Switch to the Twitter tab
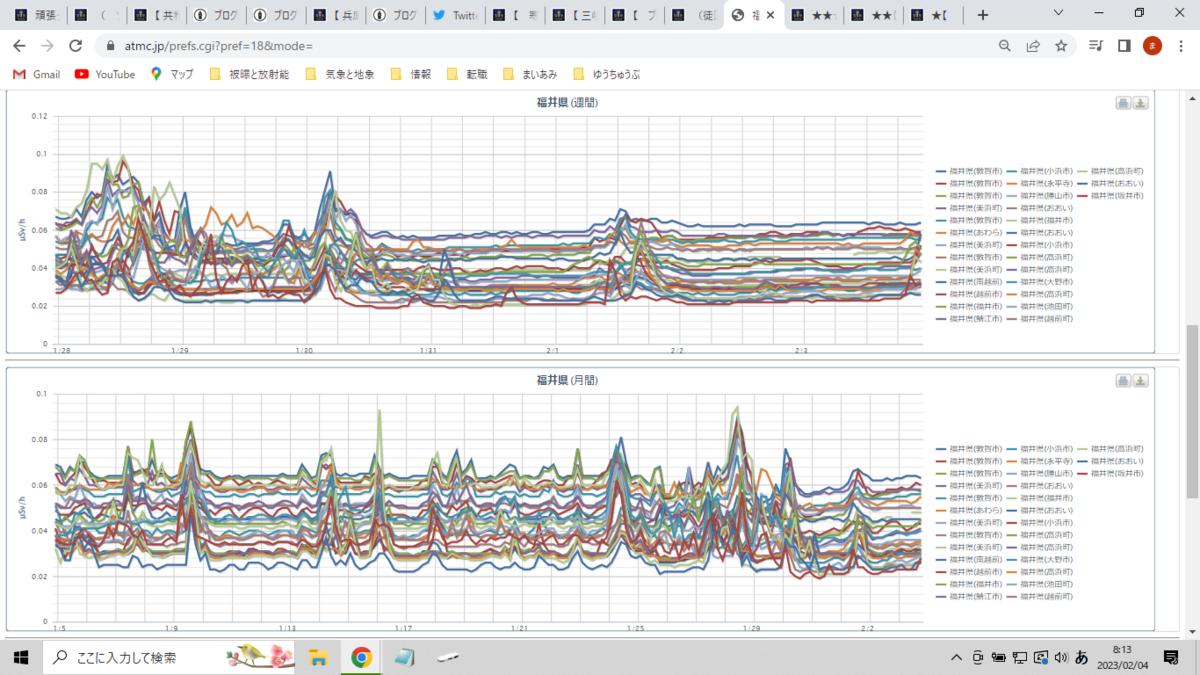Image resolution: width=1200 pixels, height=675 pixels. 455,15
